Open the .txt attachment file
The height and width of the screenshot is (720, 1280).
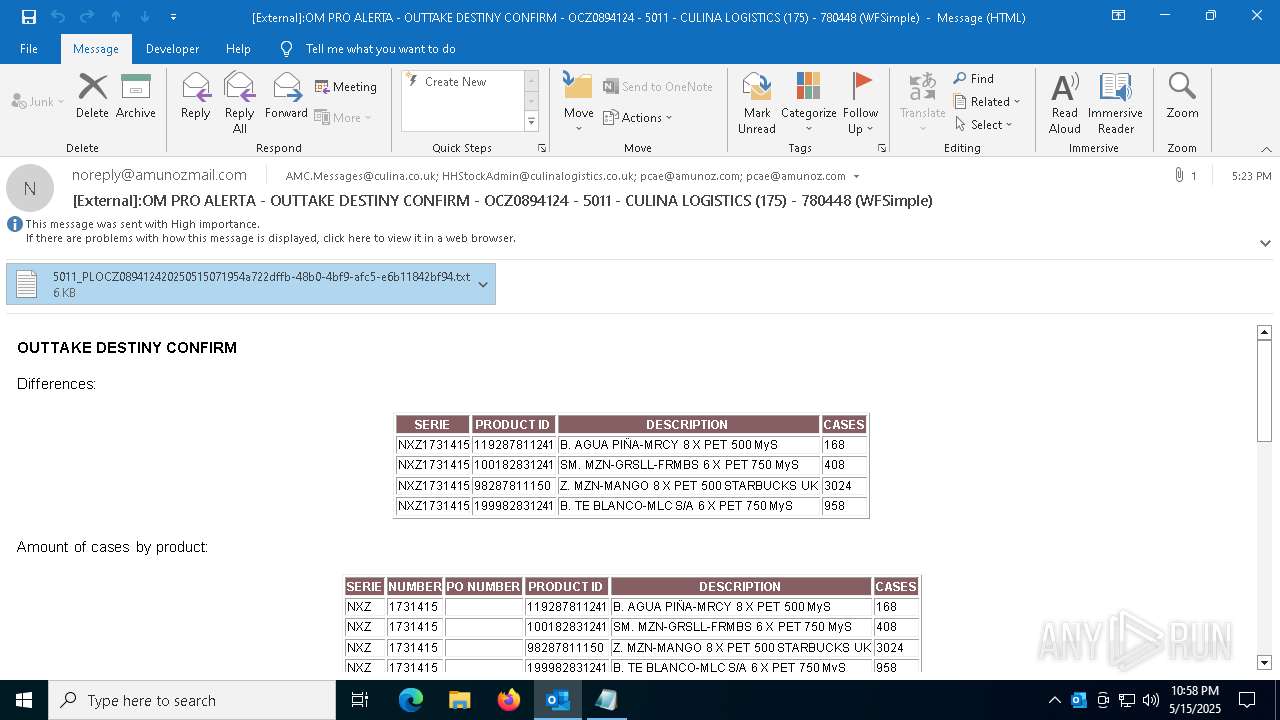coord(251,284)
